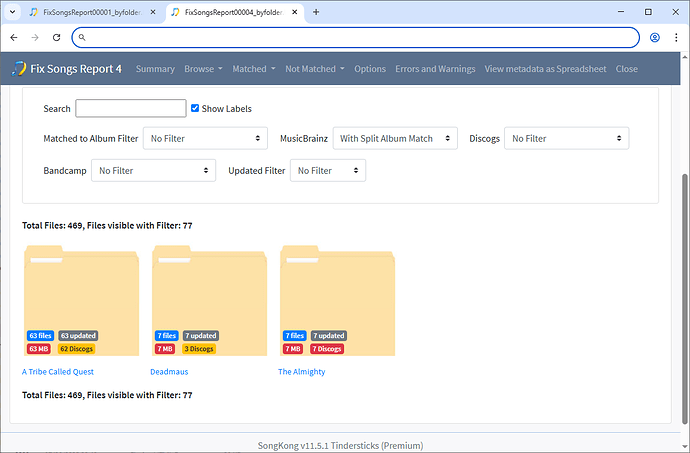
Task: Reload the page with the refresh icon
Action: 56,37
